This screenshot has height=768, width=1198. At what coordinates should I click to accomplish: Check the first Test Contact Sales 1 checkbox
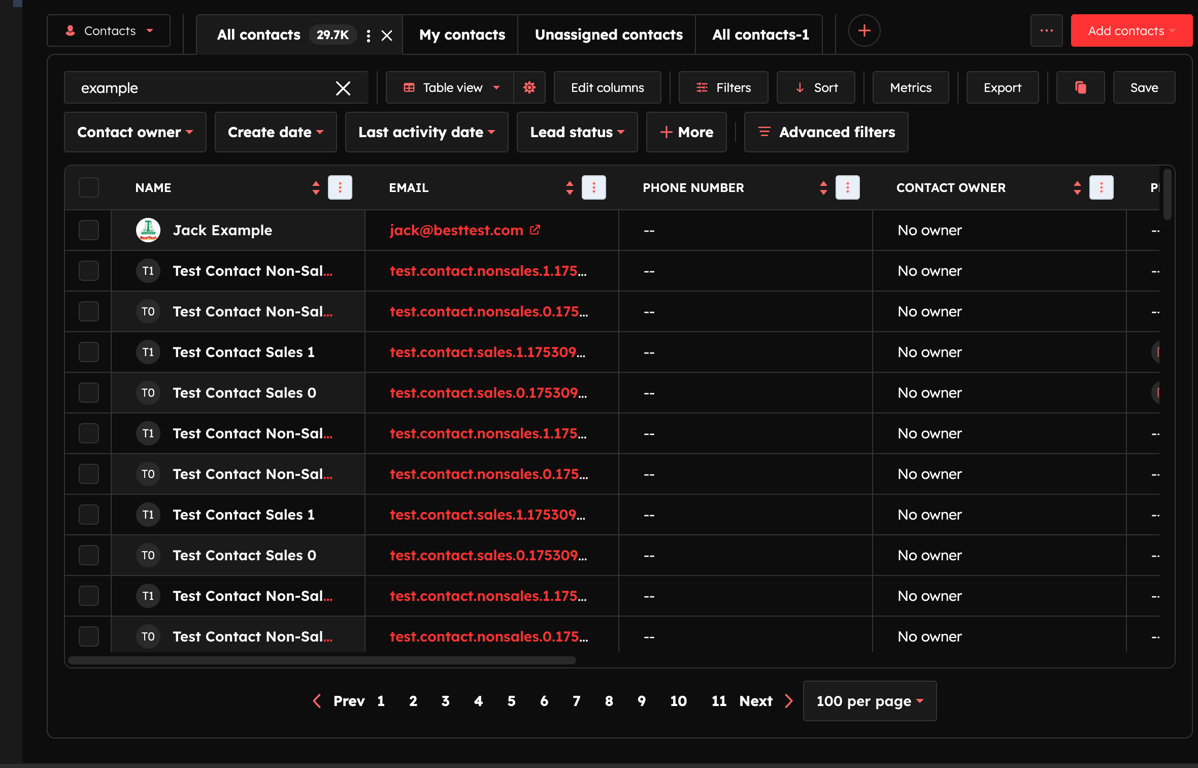(88, 352)
